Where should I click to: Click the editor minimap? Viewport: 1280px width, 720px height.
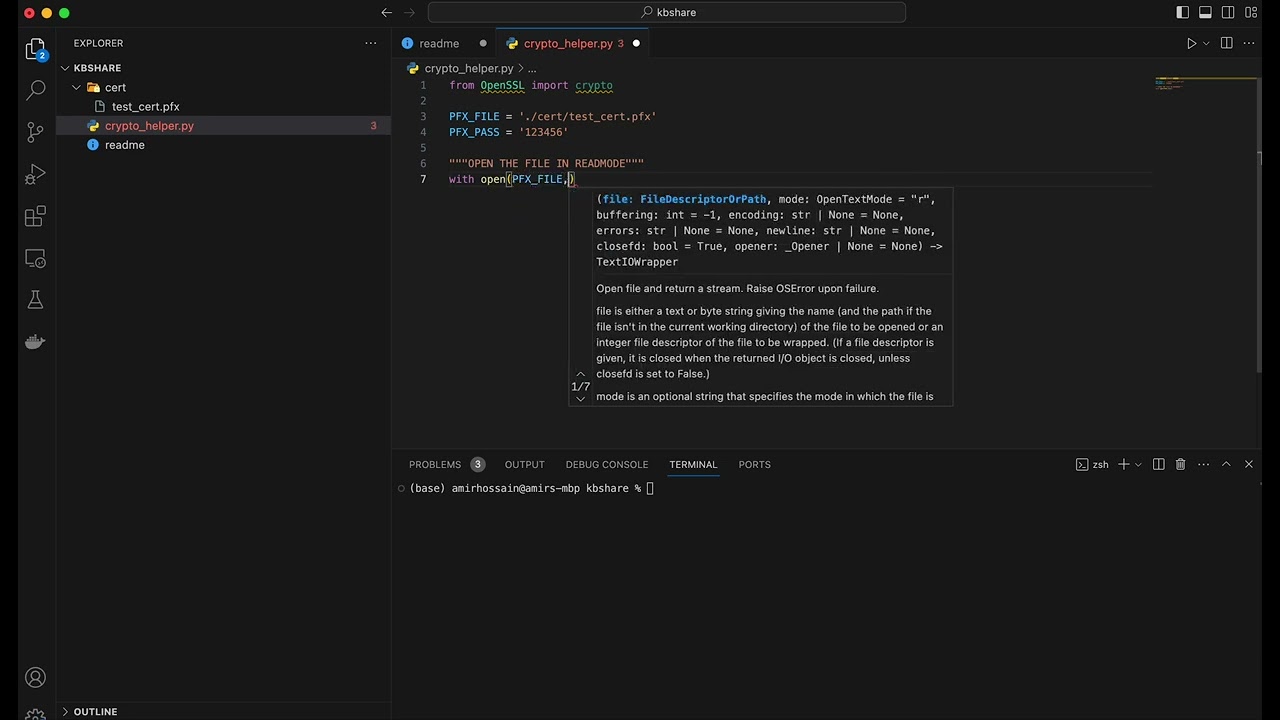[1204, 84]
